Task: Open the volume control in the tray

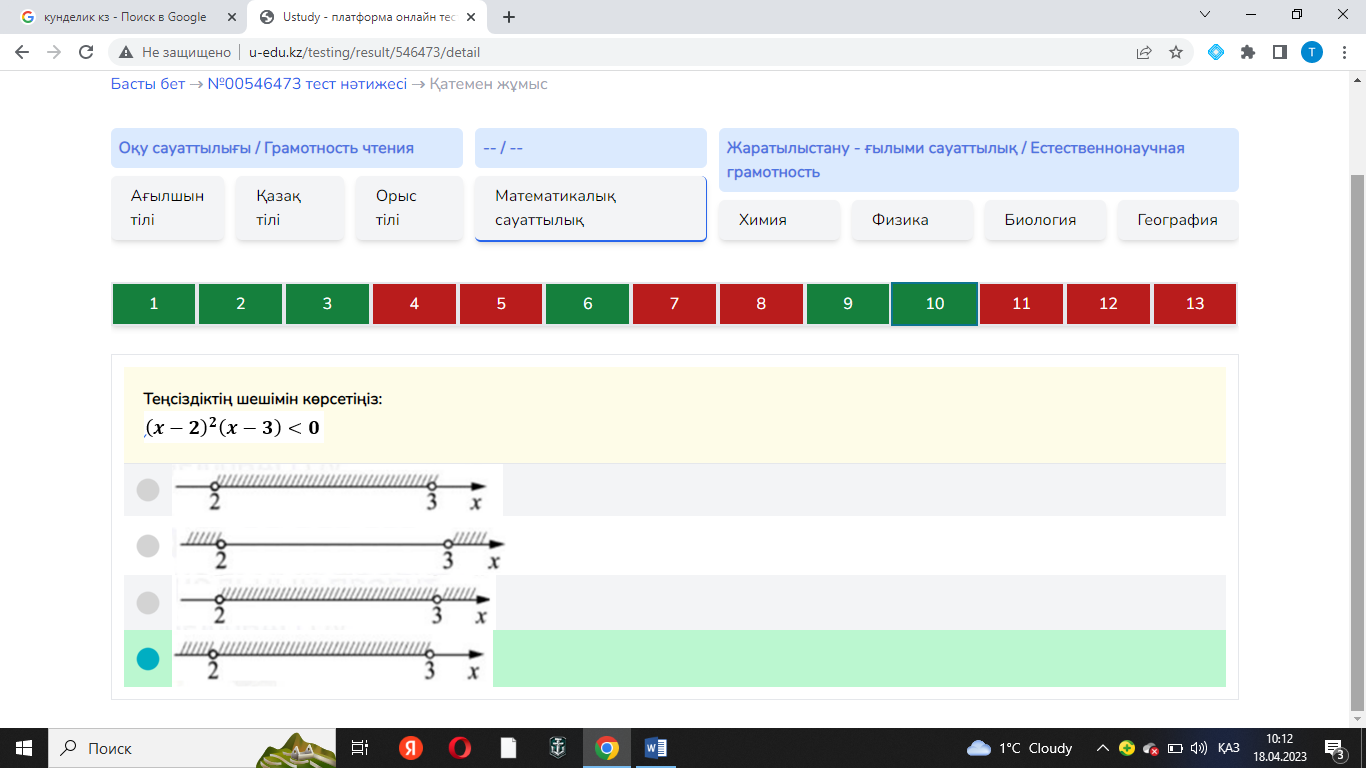Action: (x=1199, y=748)
